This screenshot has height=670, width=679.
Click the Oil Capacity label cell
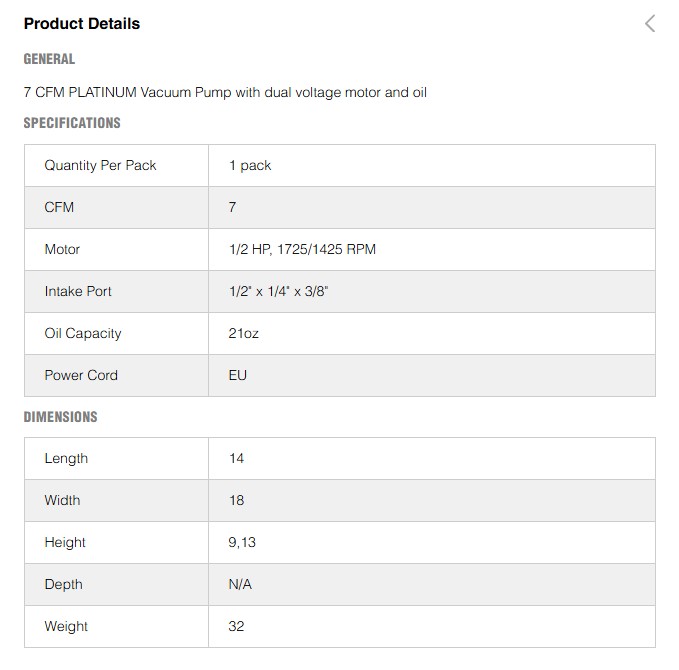(82, 333)
